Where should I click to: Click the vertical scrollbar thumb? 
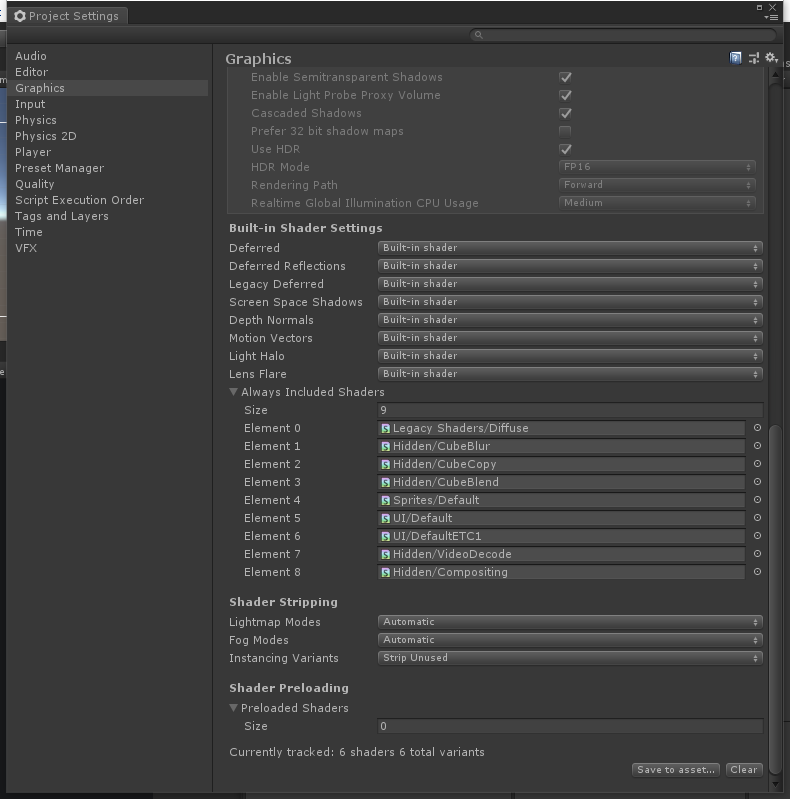click(775, 598)
